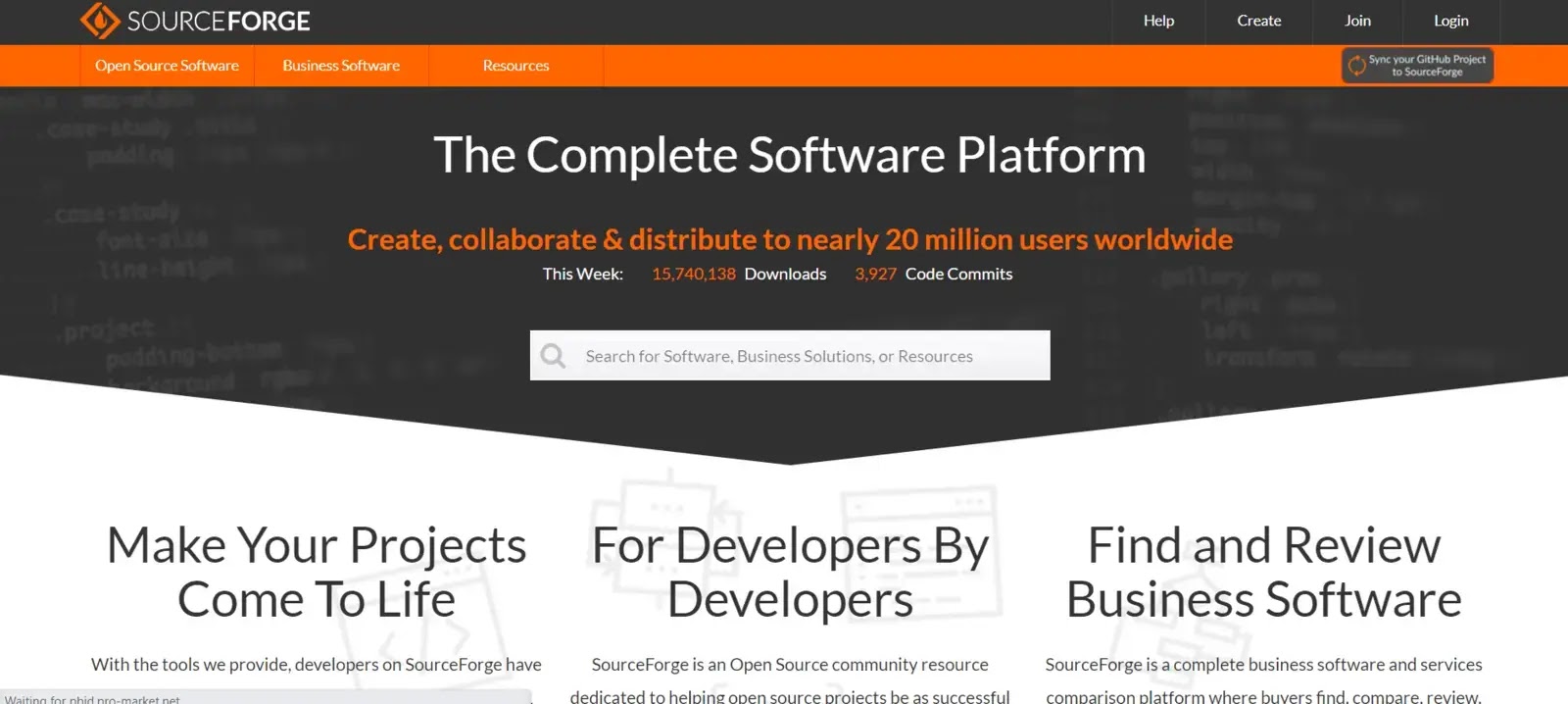1568x704 pixels.
Task: Expand the Resources menu
Action: tap(516, 66)
